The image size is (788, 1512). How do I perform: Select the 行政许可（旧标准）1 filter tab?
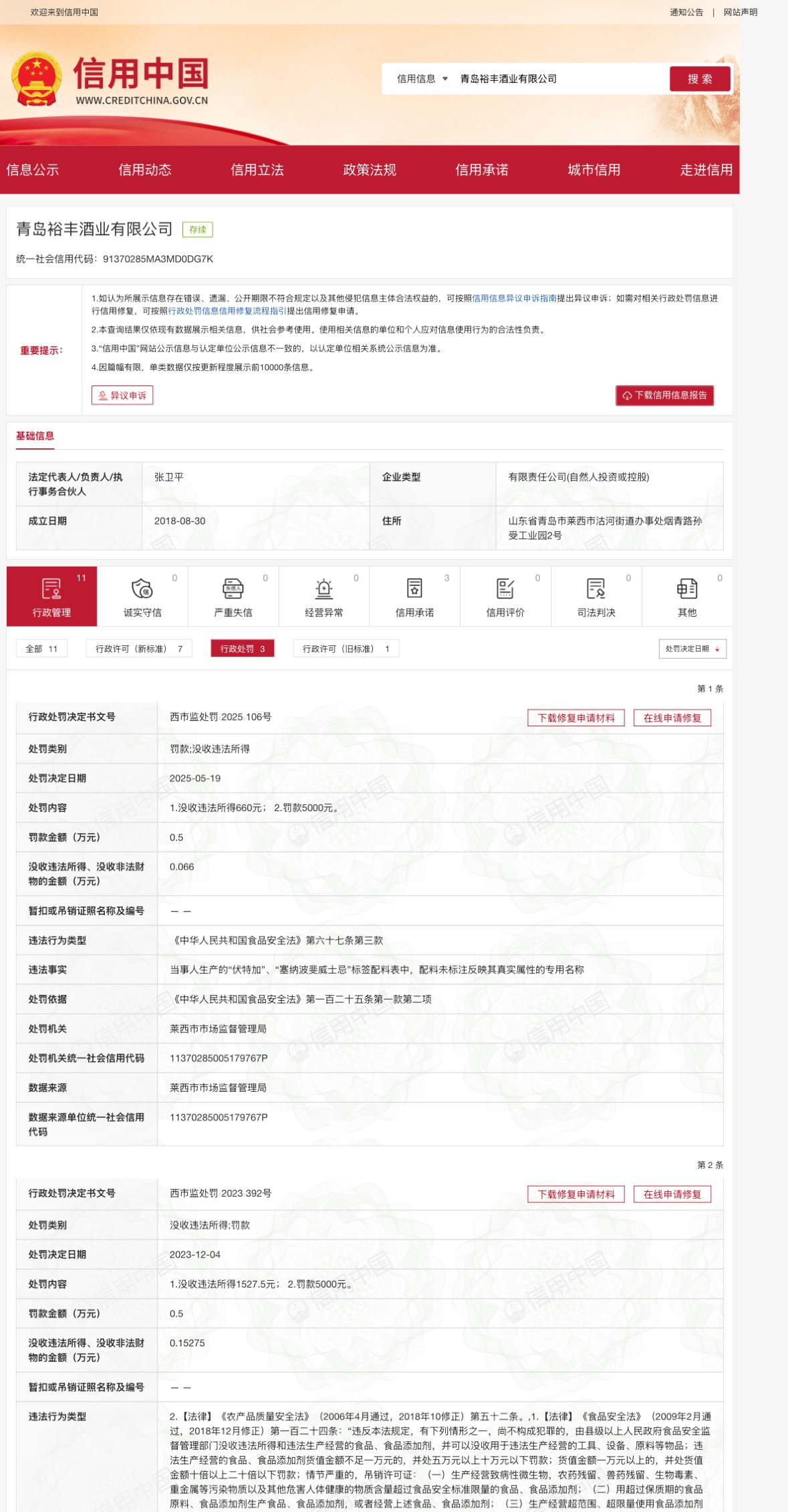[x=346, y=649]
